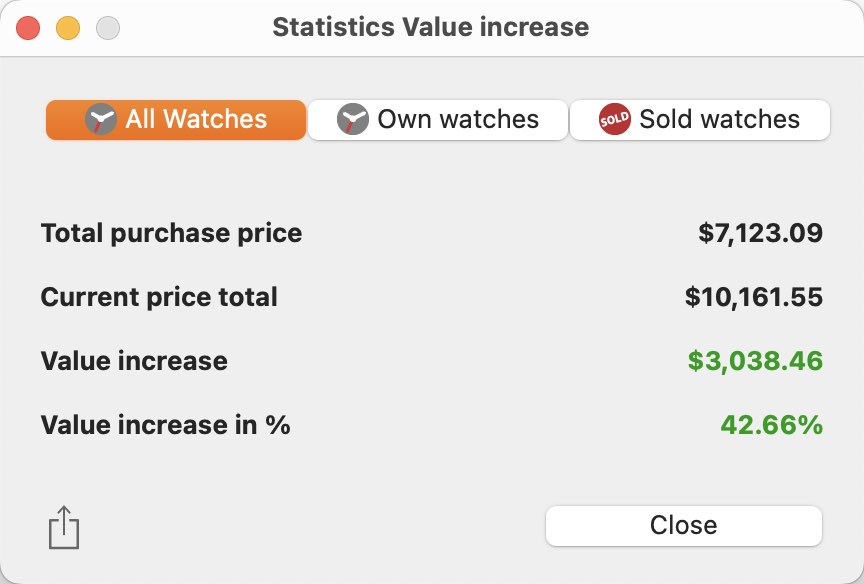The height and width of the screenshot is (584, 864).
Task: Click the clock icon in All Watches
Action: pos(101,119)
